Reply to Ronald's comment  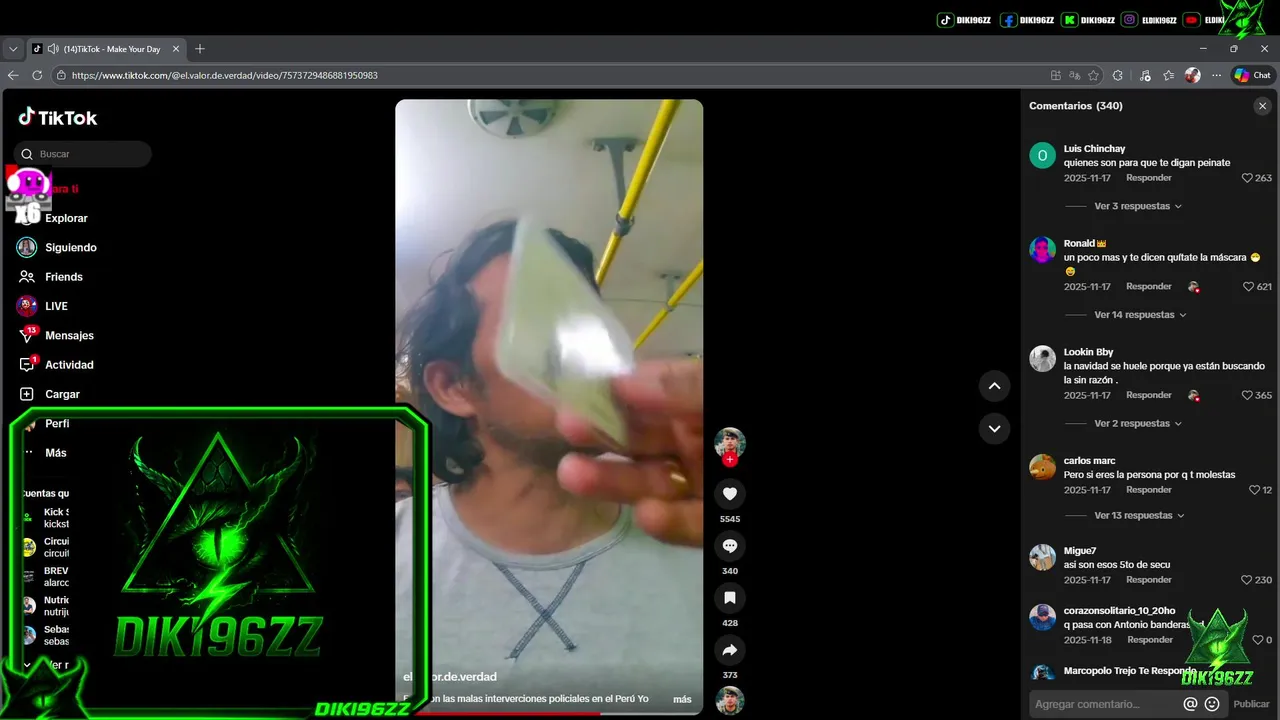click(1149, 286)
